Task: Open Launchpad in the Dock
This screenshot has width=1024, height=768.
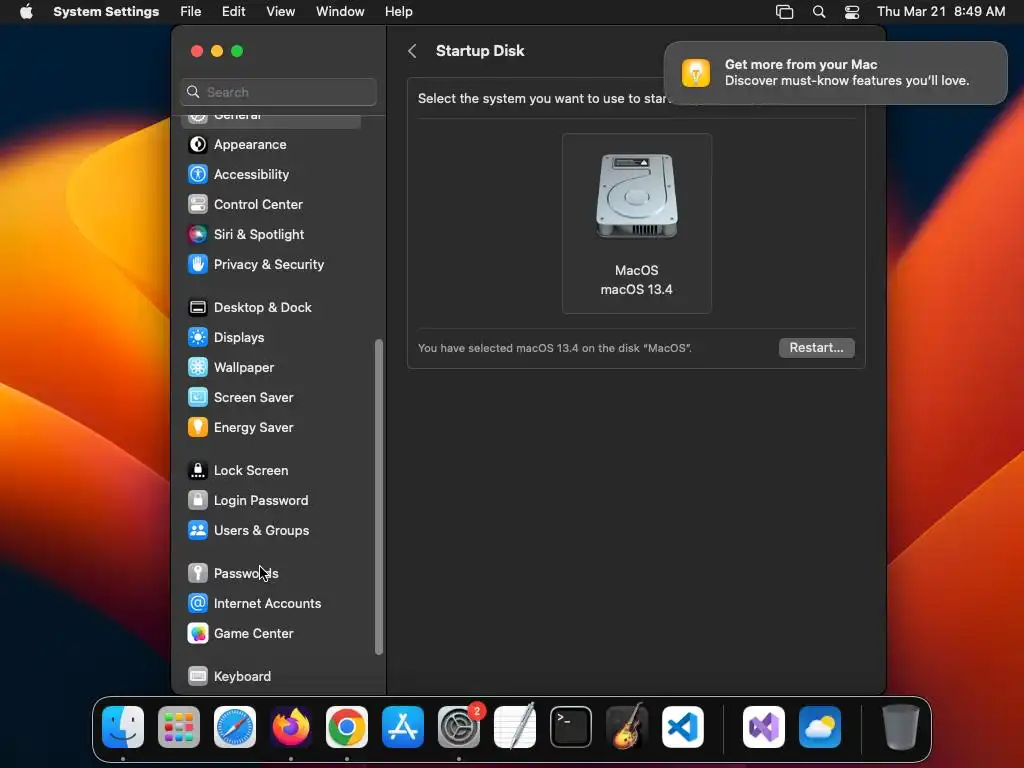Action: 179,727
